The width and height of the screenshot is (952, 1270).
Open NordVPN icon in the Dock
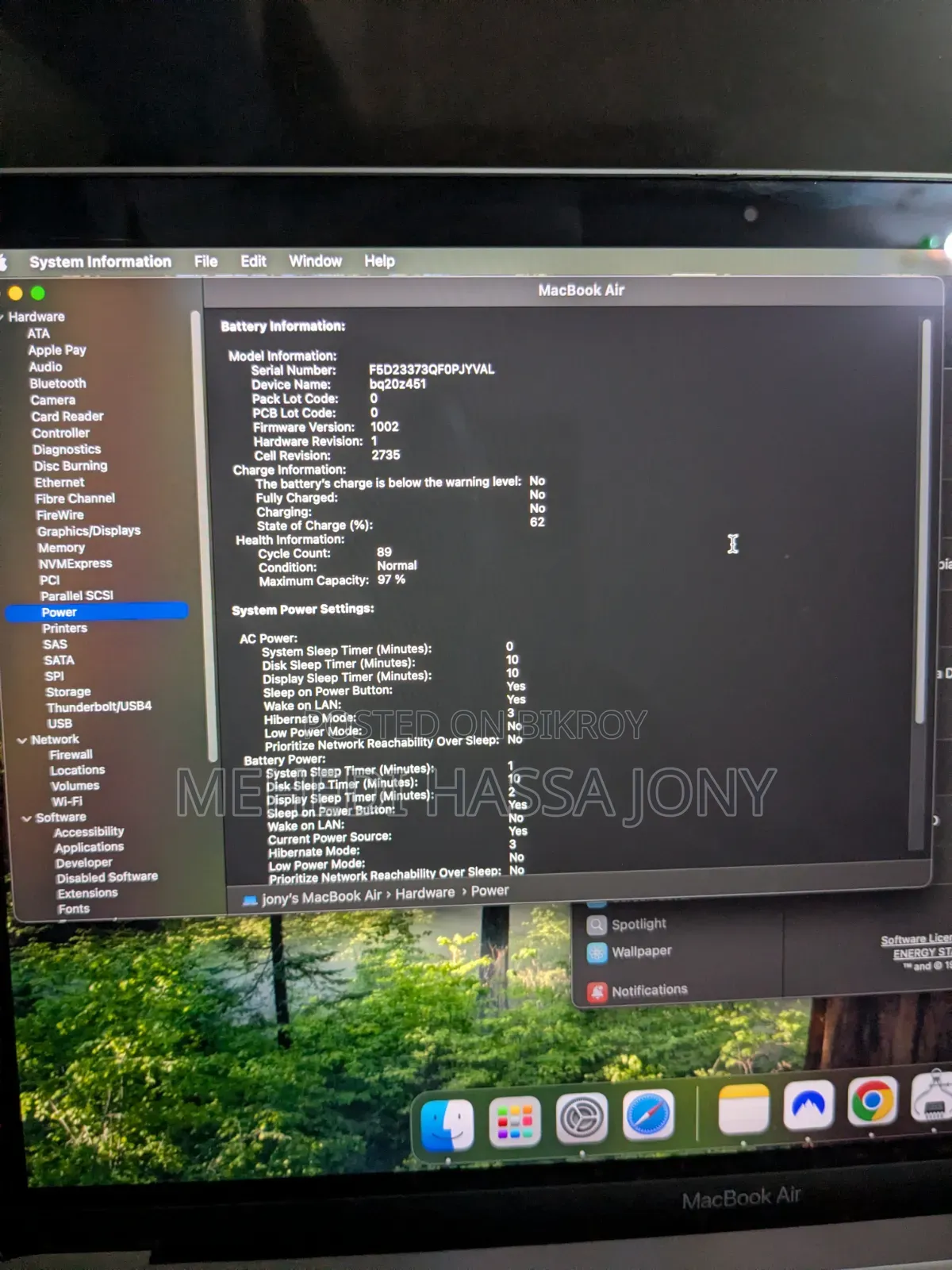tap(808, 1104)
